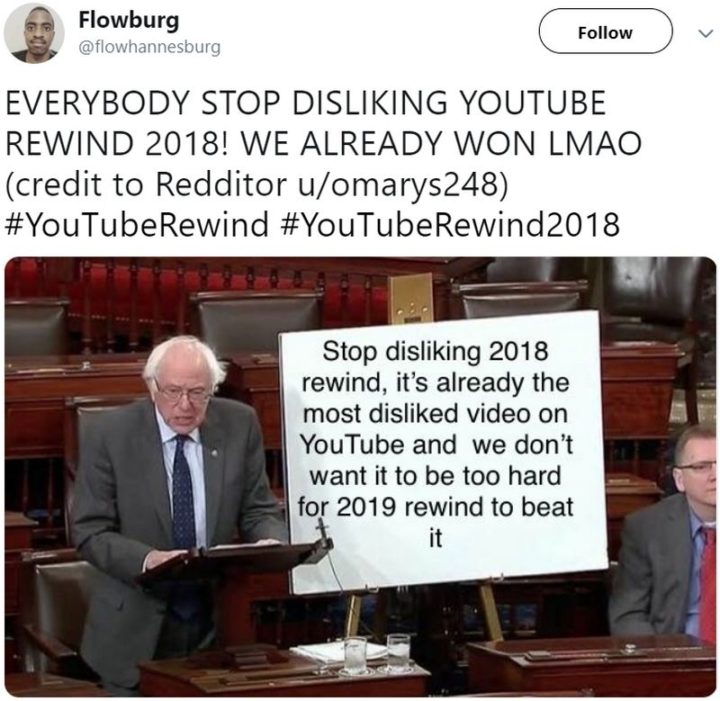Click the credit line mentioning u/omarys248

click(257, 184)
